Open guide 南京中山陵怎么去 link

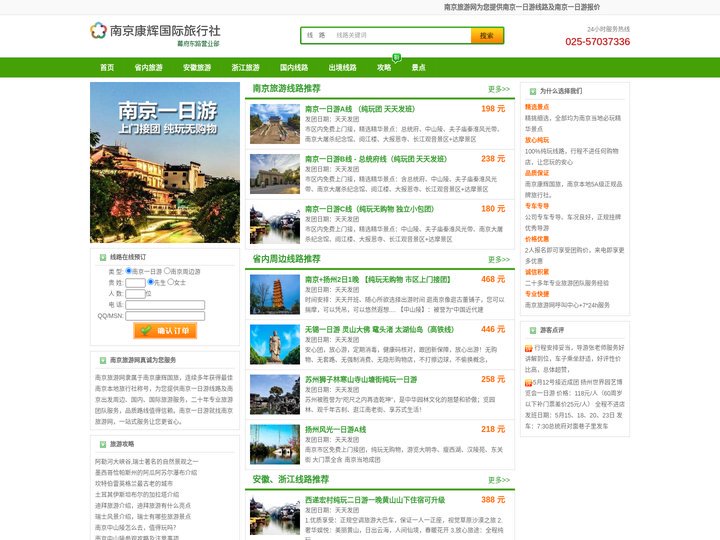coord(135,528)
